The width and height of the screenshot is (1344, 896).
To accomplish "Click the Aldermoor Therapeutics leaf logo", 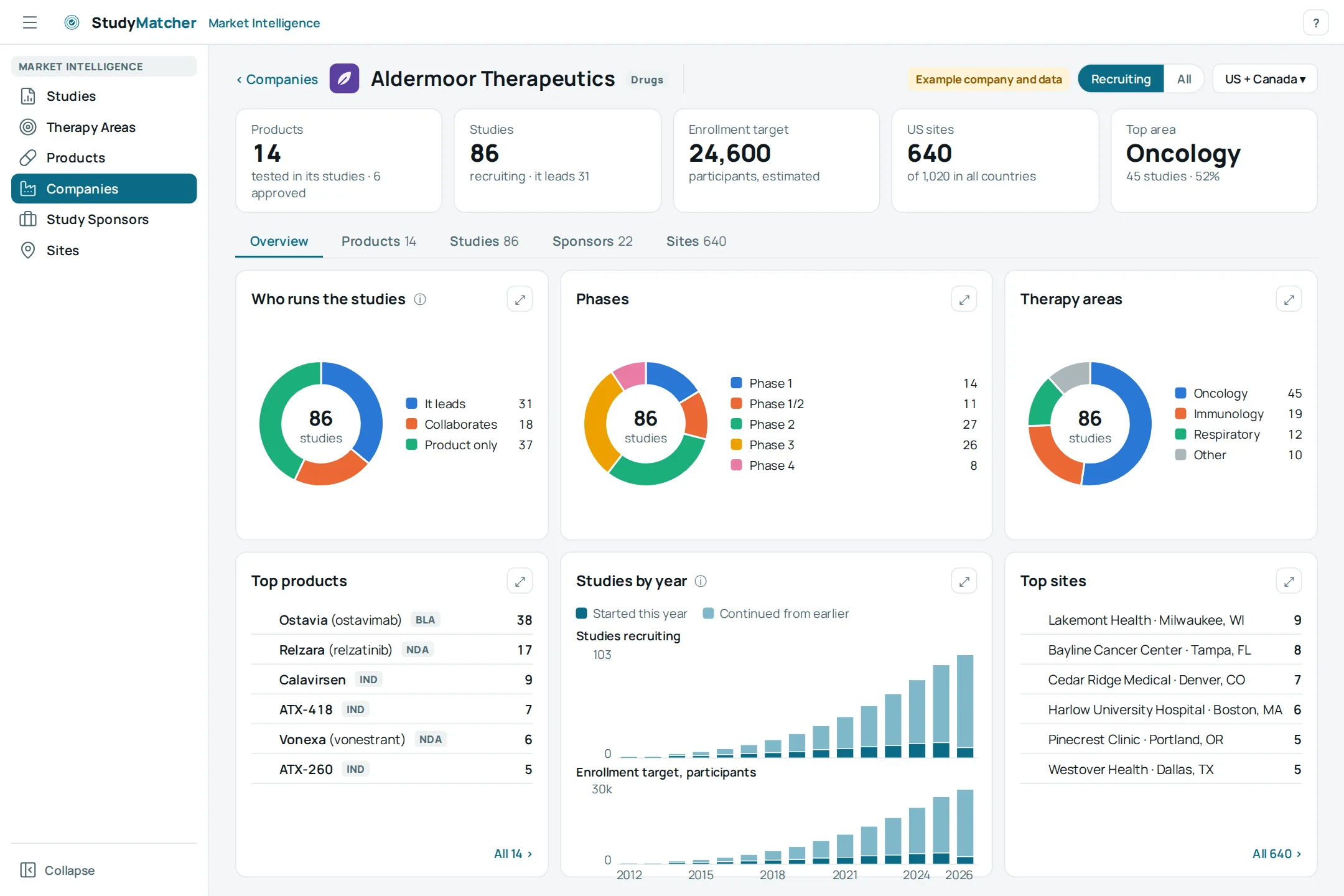I will (x=344, y=79).
